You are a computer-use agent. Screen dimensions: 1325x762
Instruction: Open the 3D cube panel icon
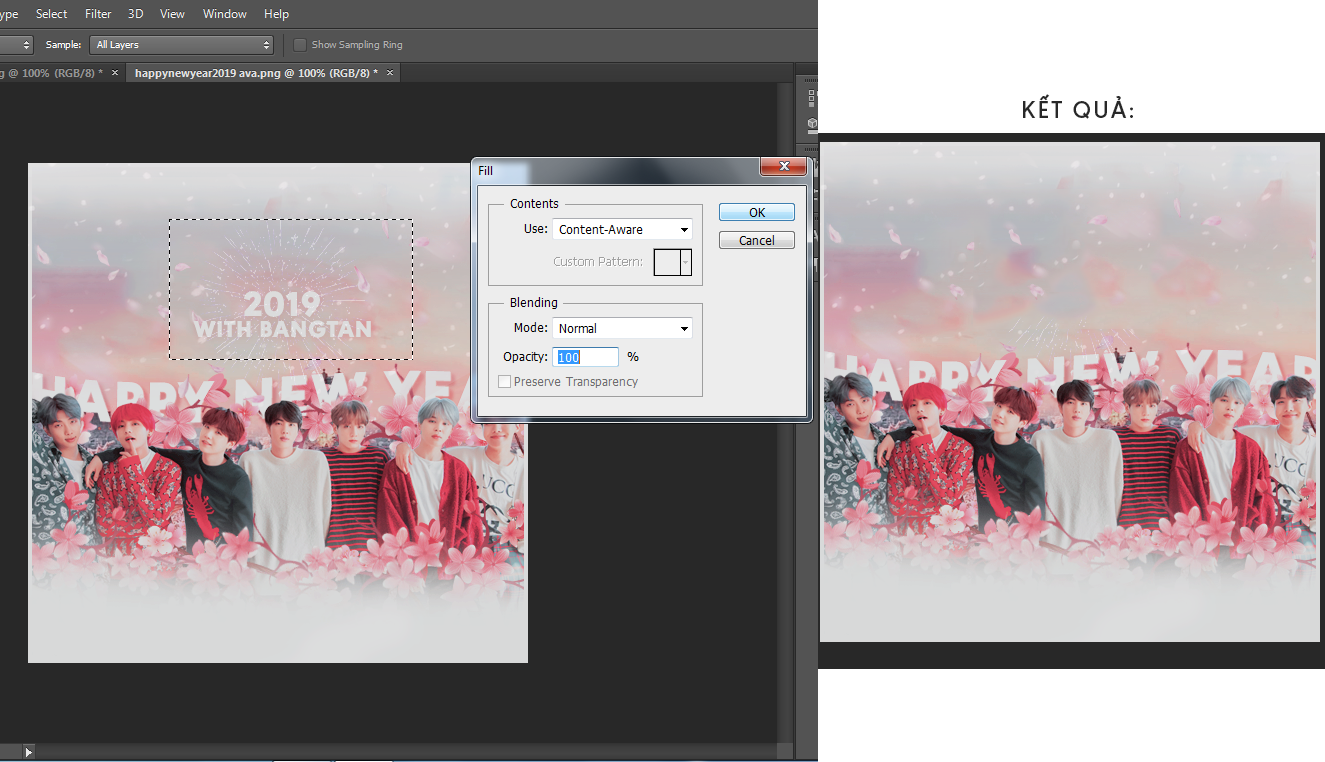(812, 123)
